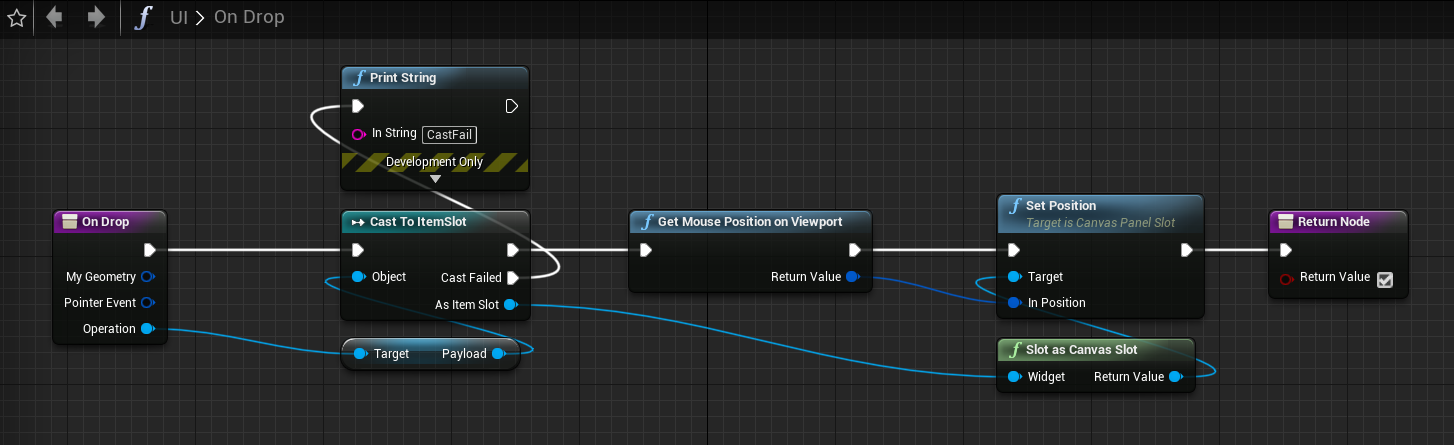This screenshot has width=1454, height=445.
Task: Select the Cast To ItemSlot node title
Action: pos(418,221)
